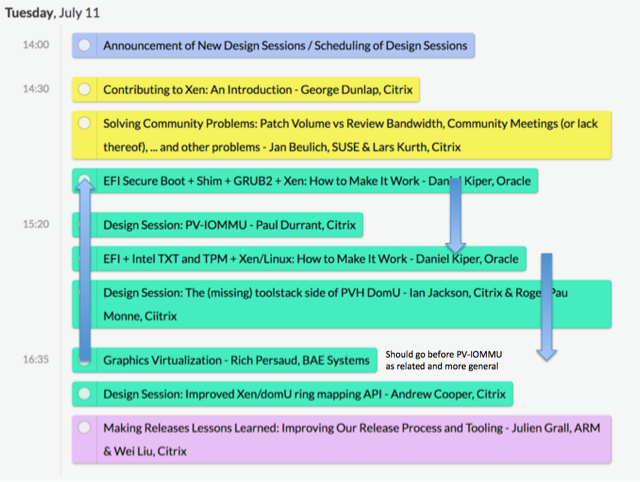Click the rightmost blue downward arrow

547,307
